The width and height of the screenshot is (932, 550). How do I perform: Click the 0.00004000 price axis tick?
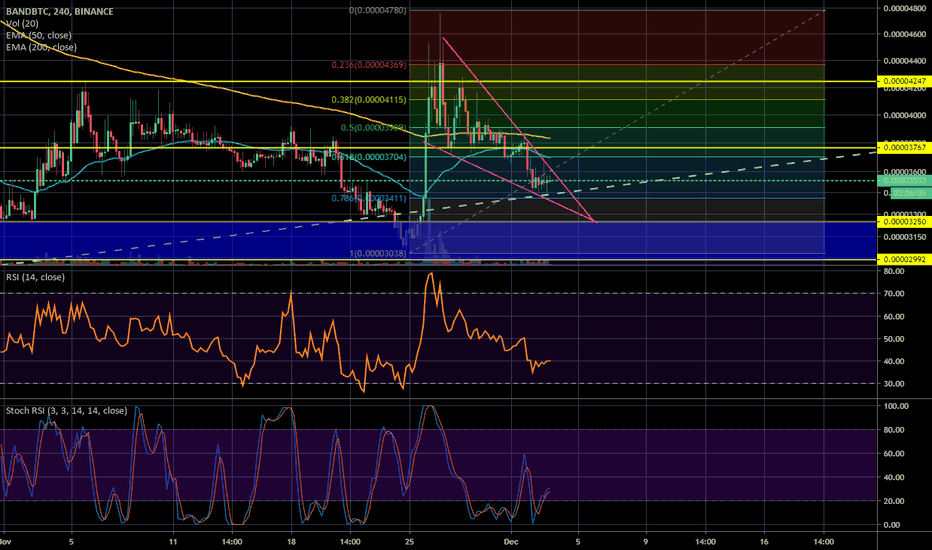pos(905,115)
